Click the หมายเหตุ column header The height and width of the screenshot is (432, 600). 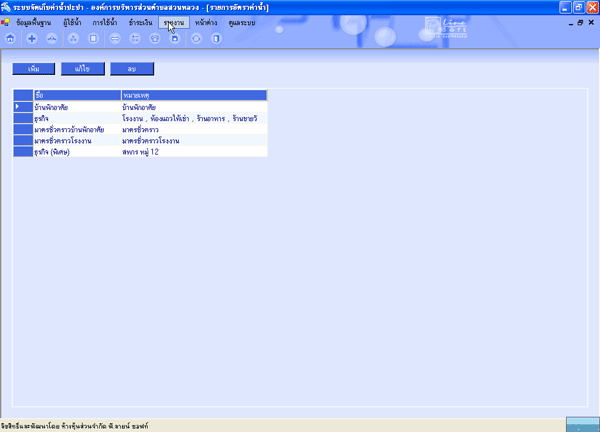tap(192, 95)
